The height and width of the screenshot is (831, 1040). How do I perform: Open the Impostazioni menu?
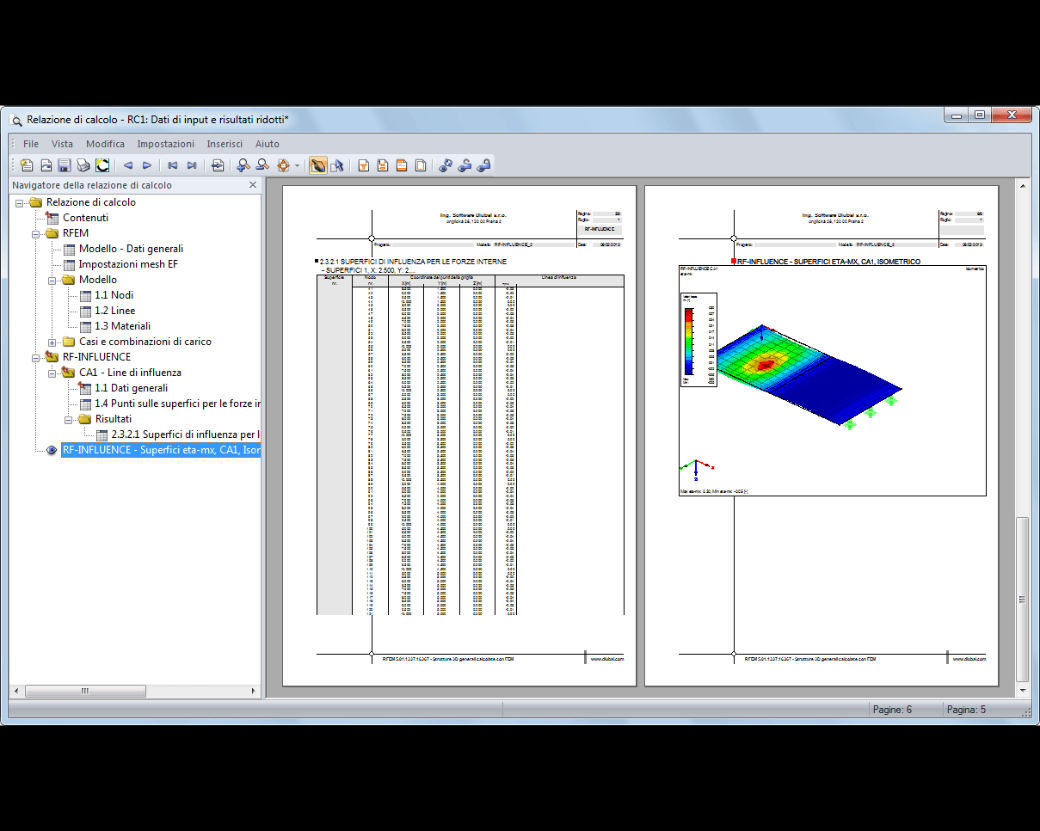click(x=166, y=143)
